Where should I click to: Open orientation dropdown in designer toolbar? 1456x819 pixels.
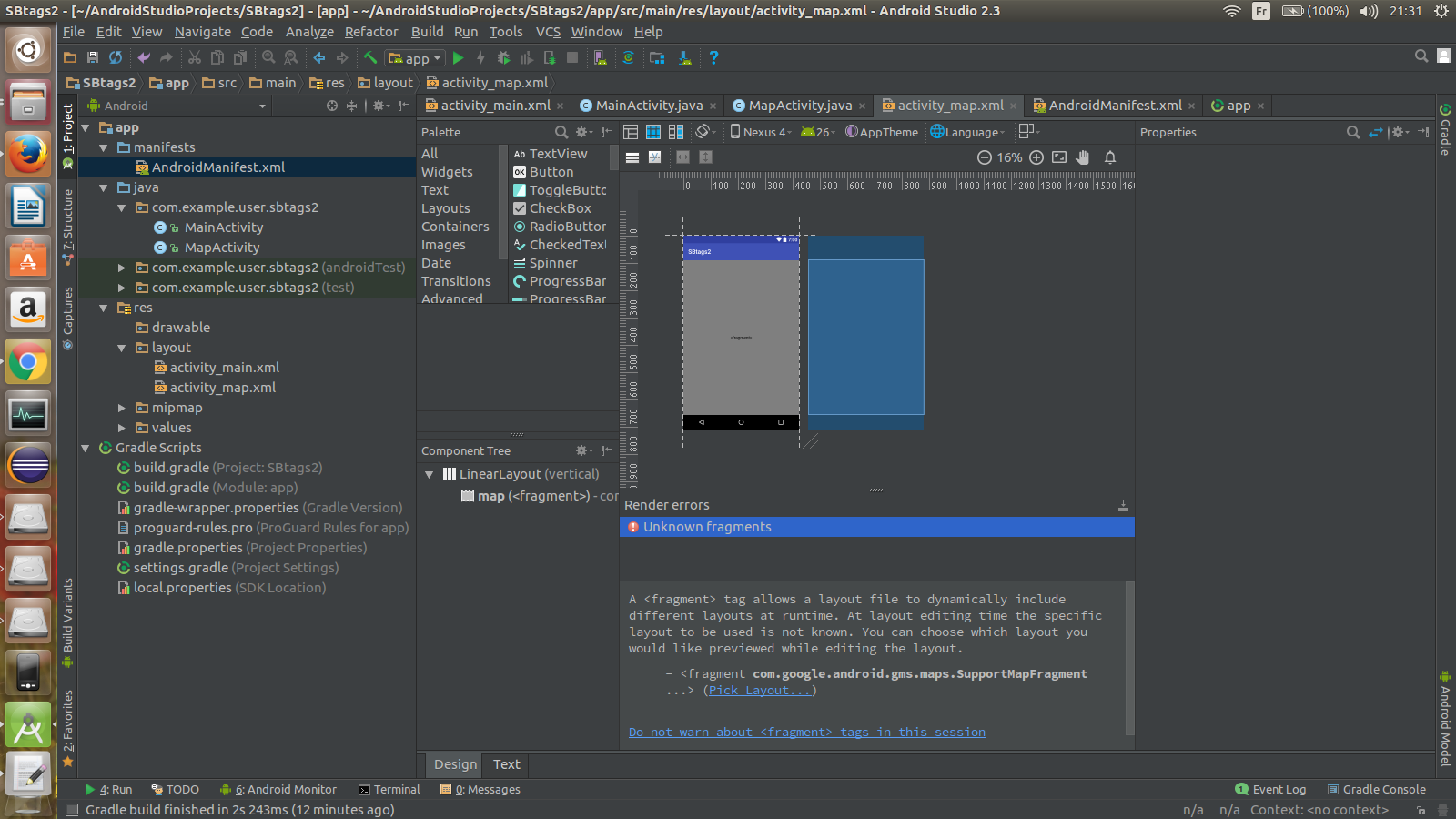pyautogui.click(x=705, y=132)
